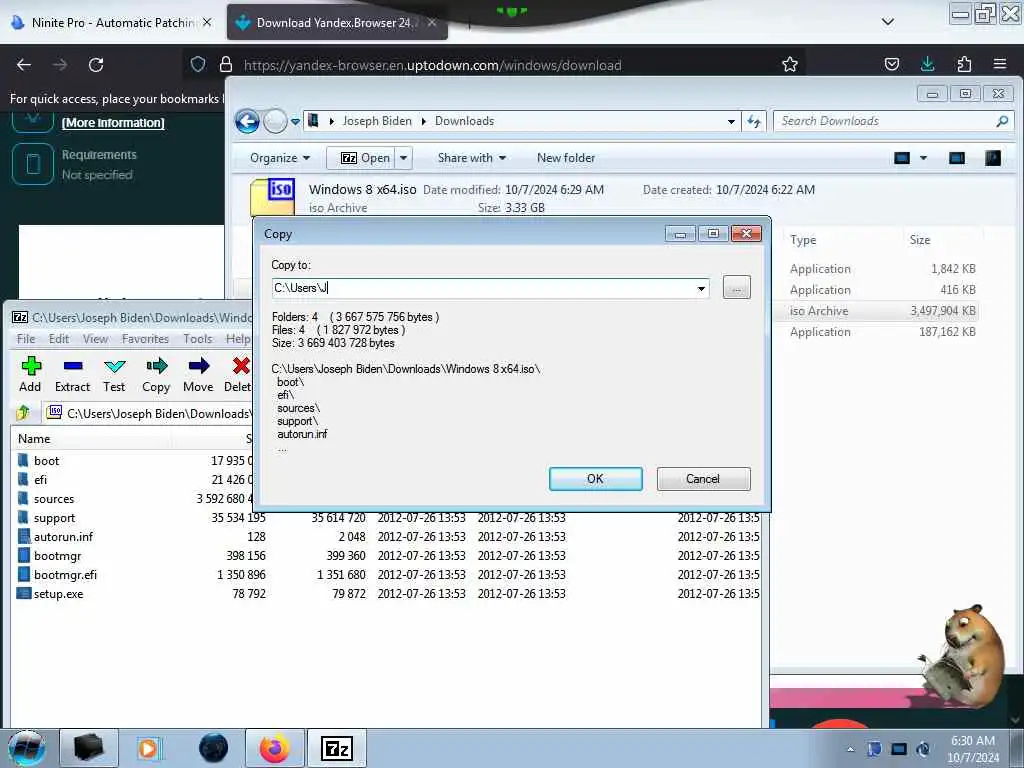Viewport: 1024px width, 768px height.
Task: Click the Name column header in 7-Zip
Action: [34, 439]
